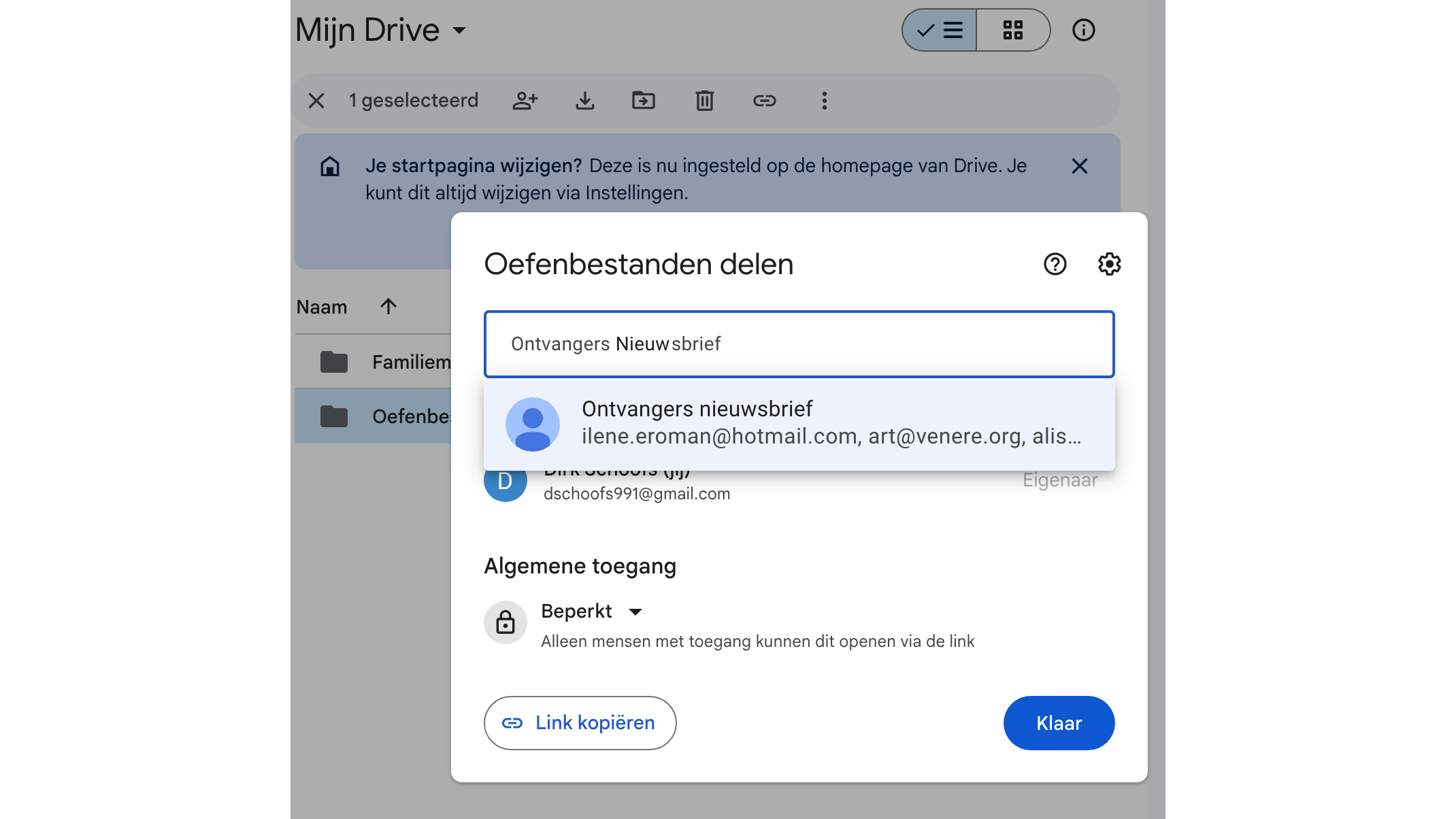This screenshot has height=819, width=1456.
Task: Click the trash delete icon
Action: (x=704, y=101)
